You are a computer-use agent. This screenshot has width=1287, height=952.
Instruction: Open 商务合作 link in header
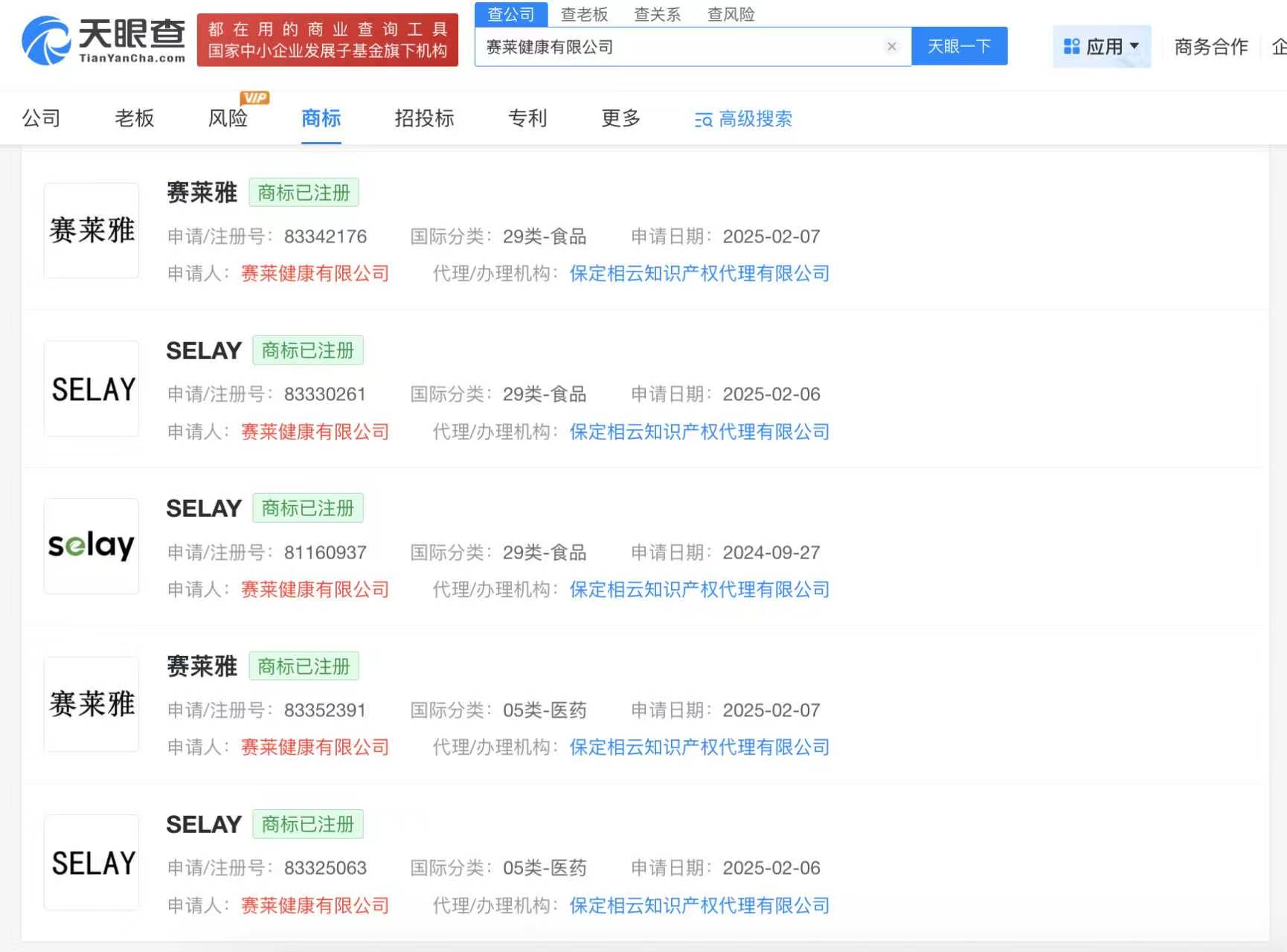[x=1210, y=47]
